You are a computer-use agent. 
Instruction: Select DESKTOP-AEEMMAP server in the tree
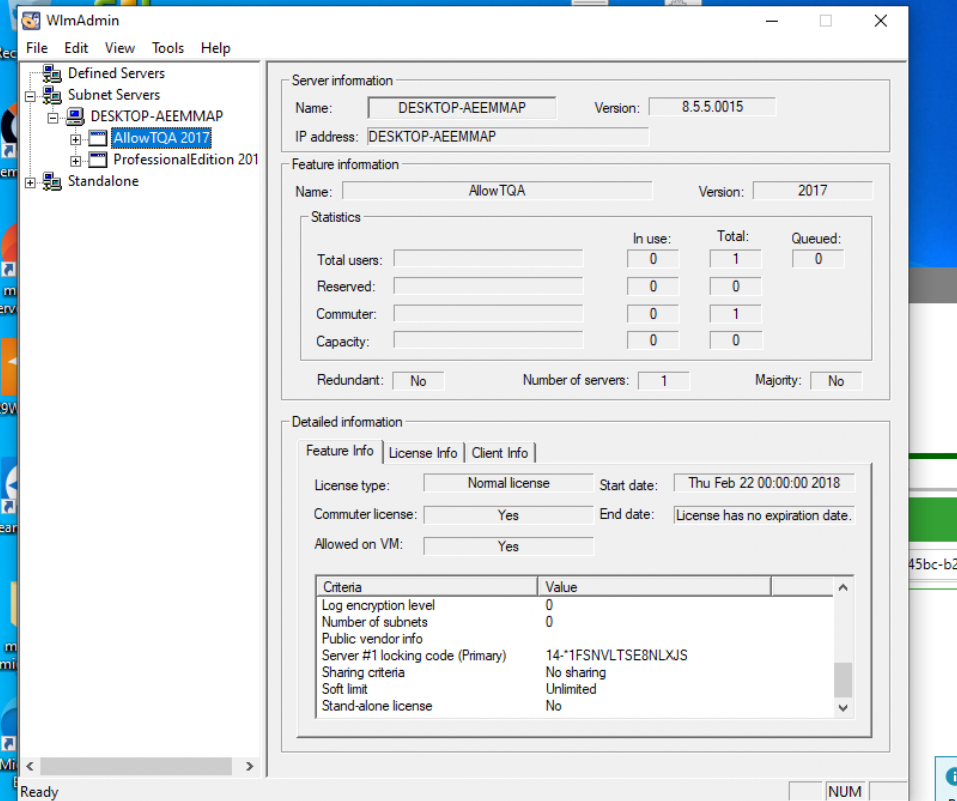point(157,116)
